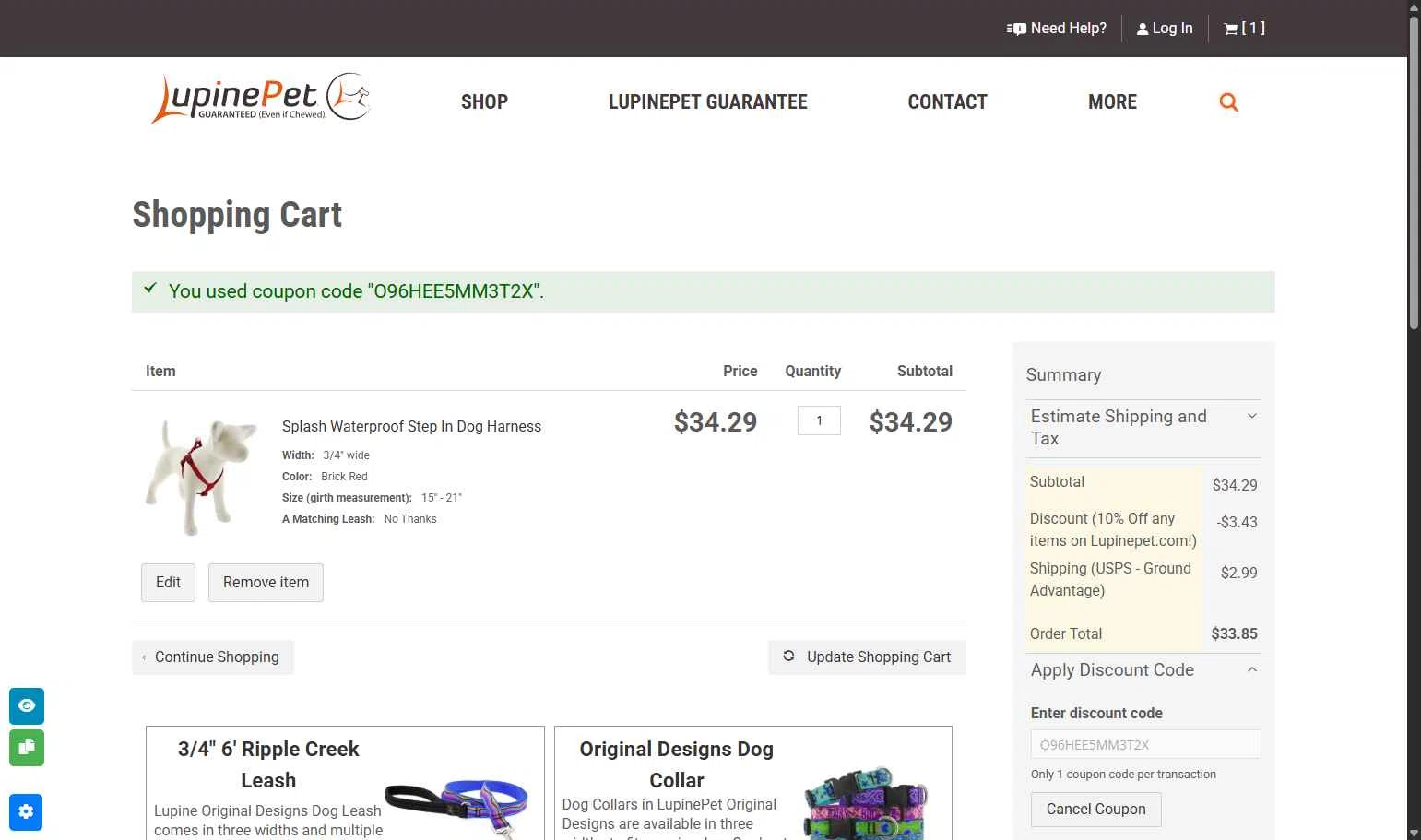Screen dimensions: 1421x840
Task: Click the size value 15" - 21"
Action: (442, 498)
